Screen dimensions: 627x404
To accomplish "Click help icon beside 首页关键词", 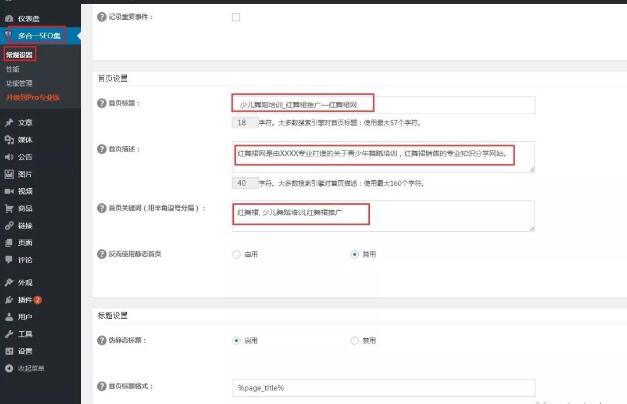I will pyautogui.click(x=102, y=208).
